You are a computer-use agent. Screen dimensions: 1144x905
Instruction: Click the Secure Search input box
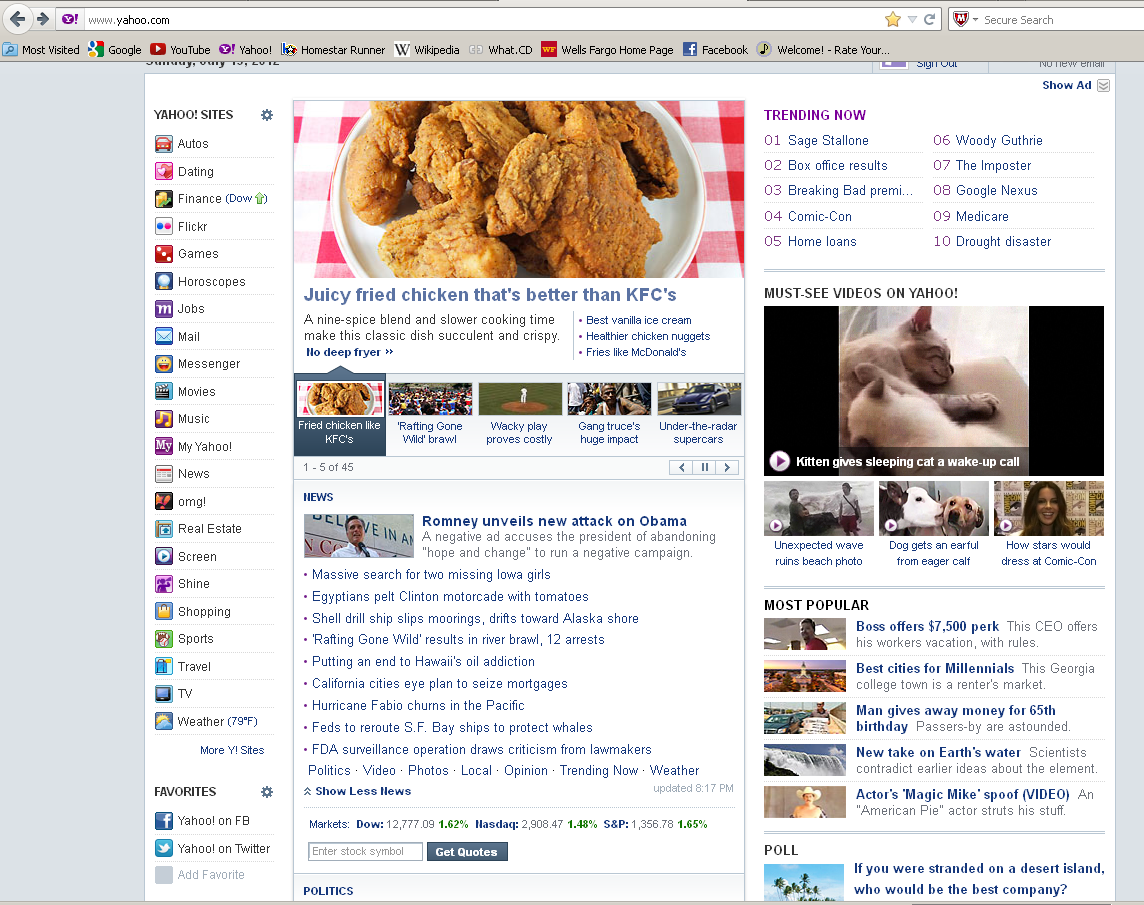click(1062, 20)
